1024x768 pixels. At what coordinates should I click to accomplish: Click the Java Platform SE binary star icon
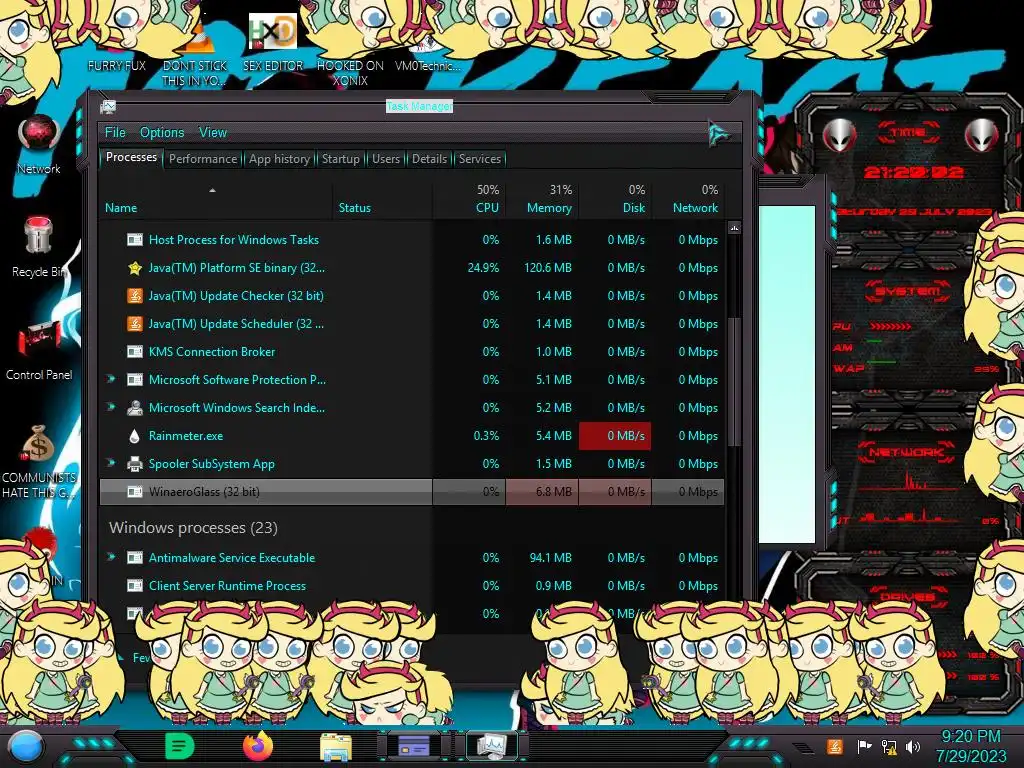point(135,268)
